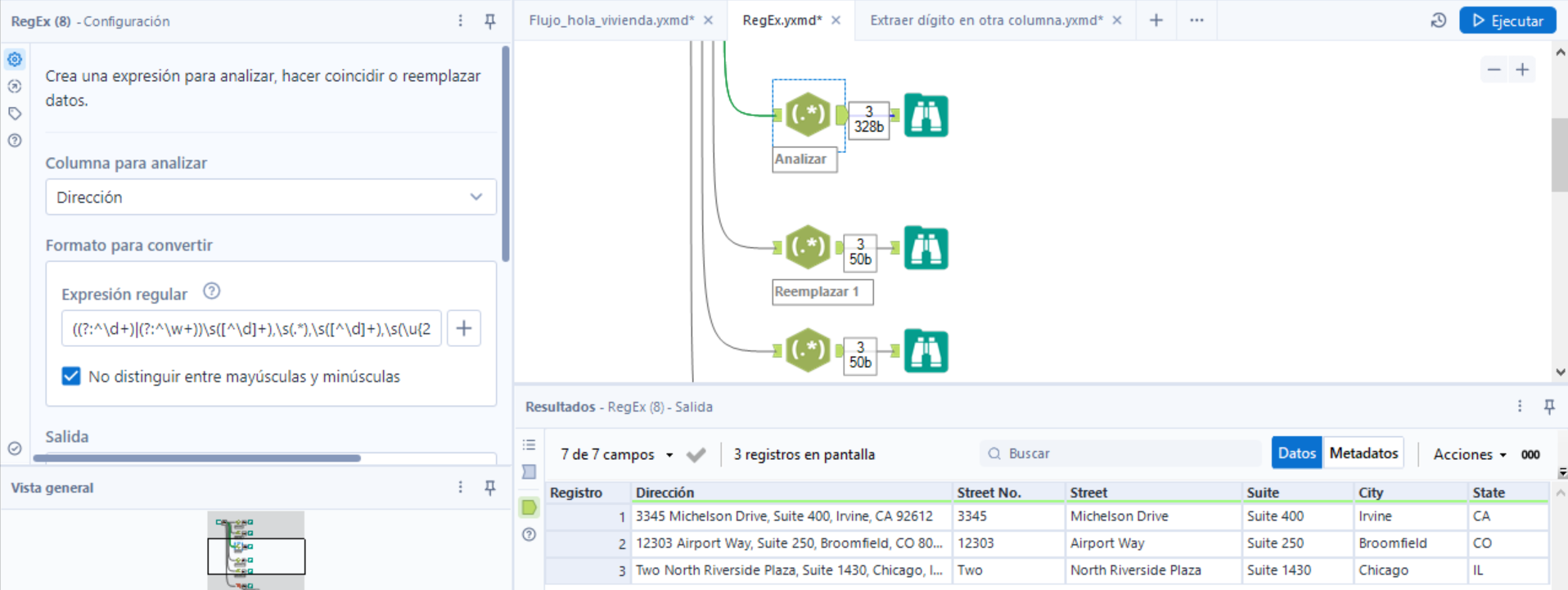Zoom in the canvas
Viewport: 1568px width, 590px height.
pyautogui.click(x=1522, y=70)
